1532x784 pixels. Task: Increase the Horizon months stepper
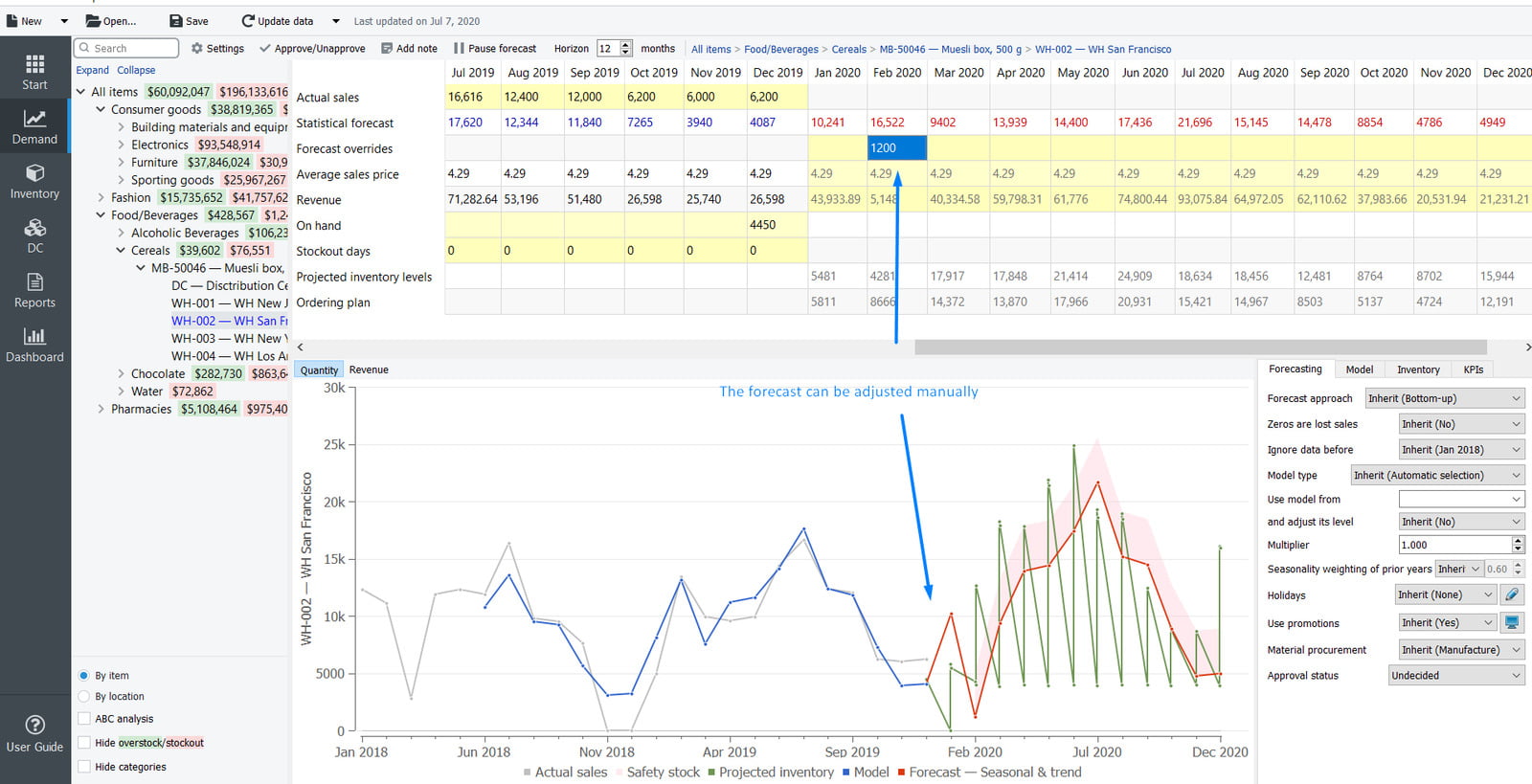tap(626, 44)
